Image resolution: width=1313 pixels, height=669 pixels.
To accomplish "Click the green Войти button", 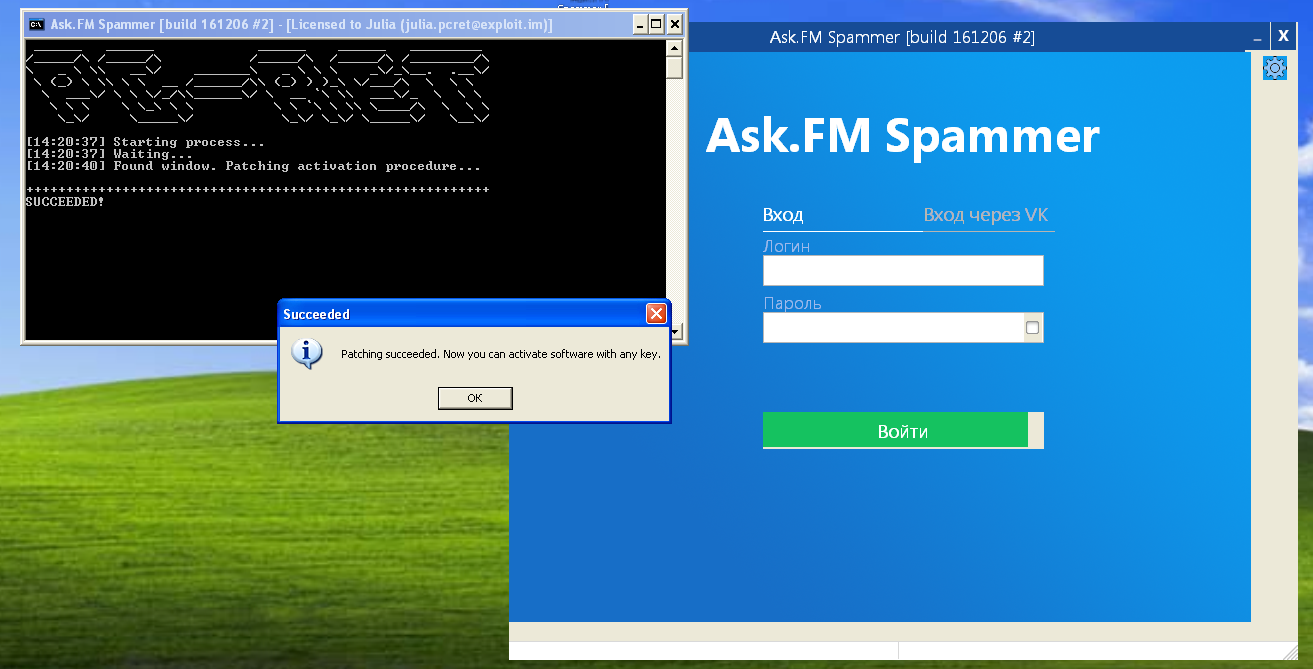I will coord(895,431).
